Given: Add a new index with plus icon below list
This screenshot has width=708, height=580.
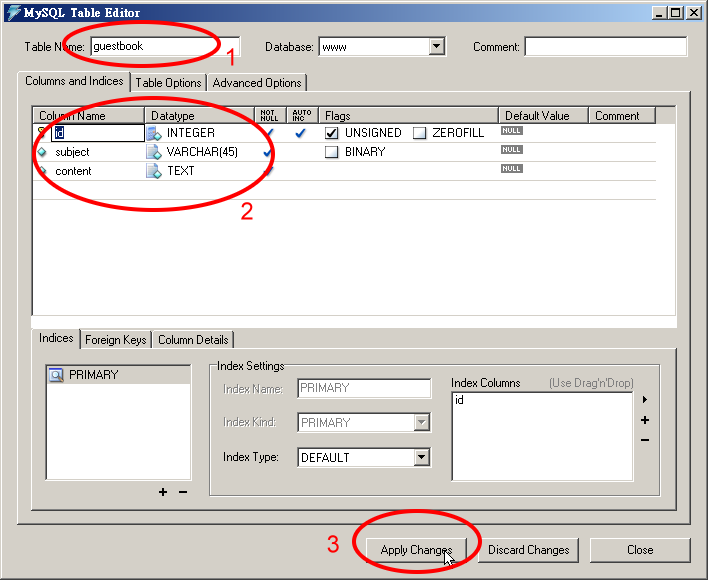Looking at the screenshot, I should pyautogui.click(x=163, y=491).
